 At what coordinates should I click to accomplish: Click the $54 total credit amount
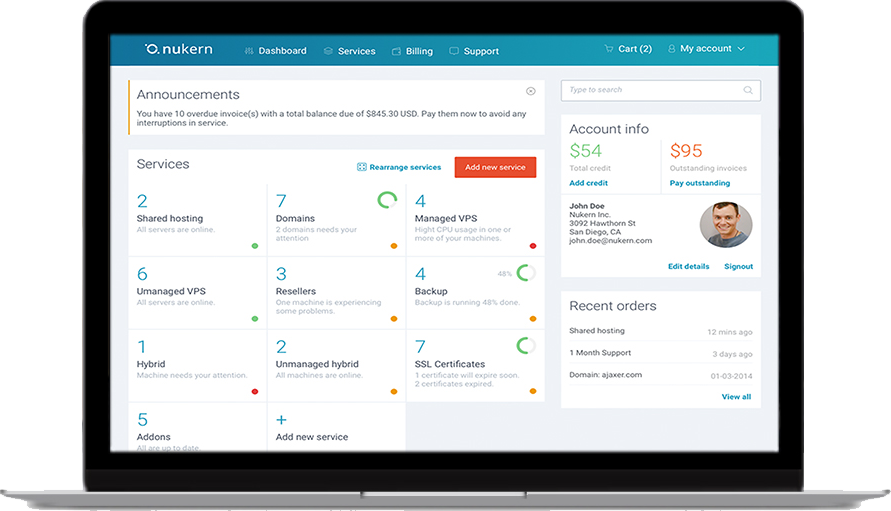click(586, 151)
